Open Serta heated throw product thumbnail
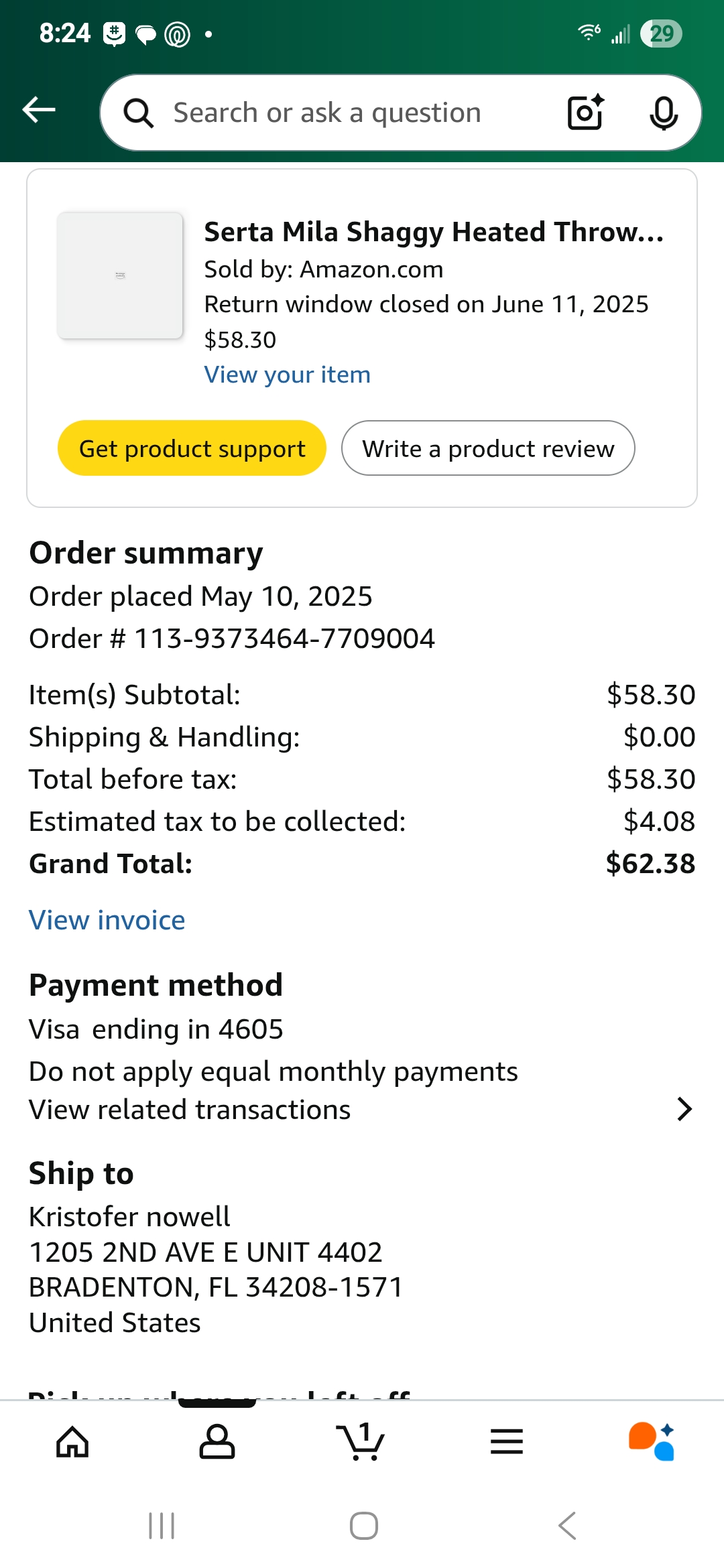Image resolution: width=724 pixels, height=1568 pixels. [x=120, y=275]
